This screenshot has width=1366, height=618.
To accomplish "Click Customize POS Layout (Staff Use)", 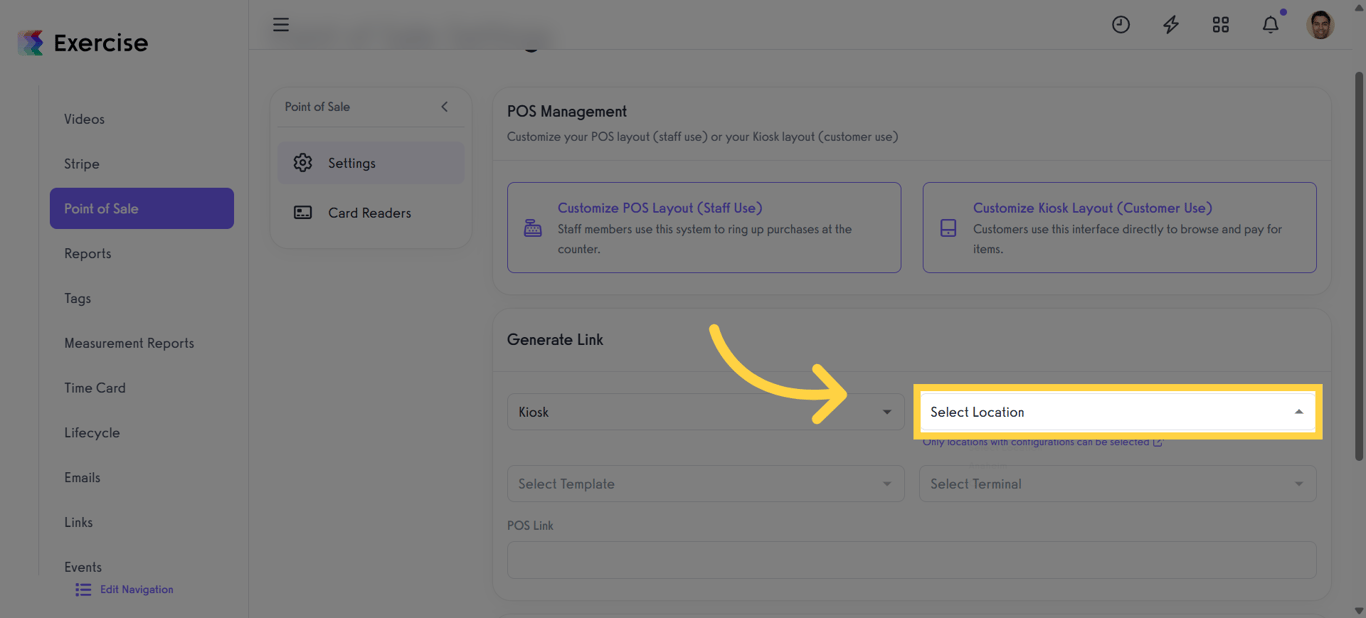I will [659, 208].
